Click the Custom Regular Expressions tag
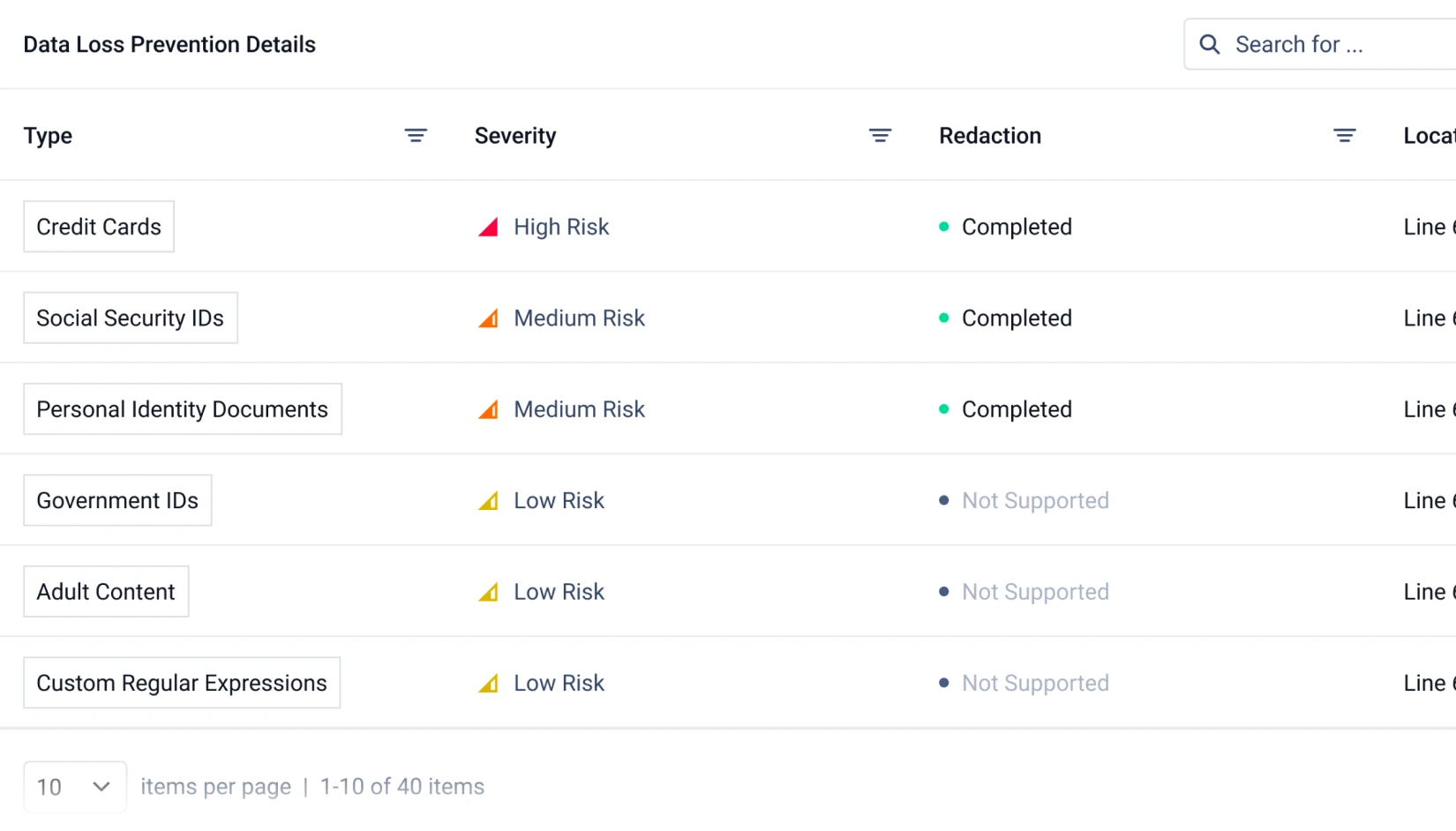The width and height of the screenshot is (1456, 831). click(x=182, y=684)
